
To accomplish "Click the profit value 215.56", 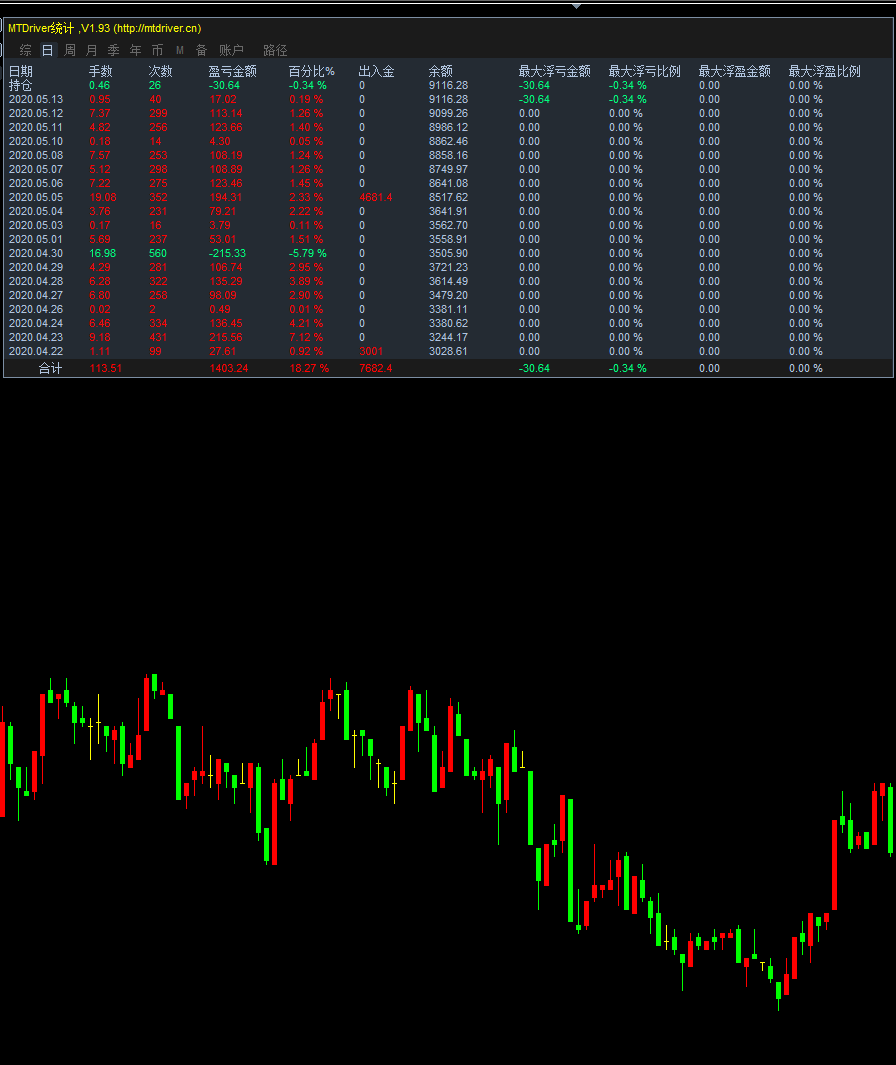I will [226, 338].
